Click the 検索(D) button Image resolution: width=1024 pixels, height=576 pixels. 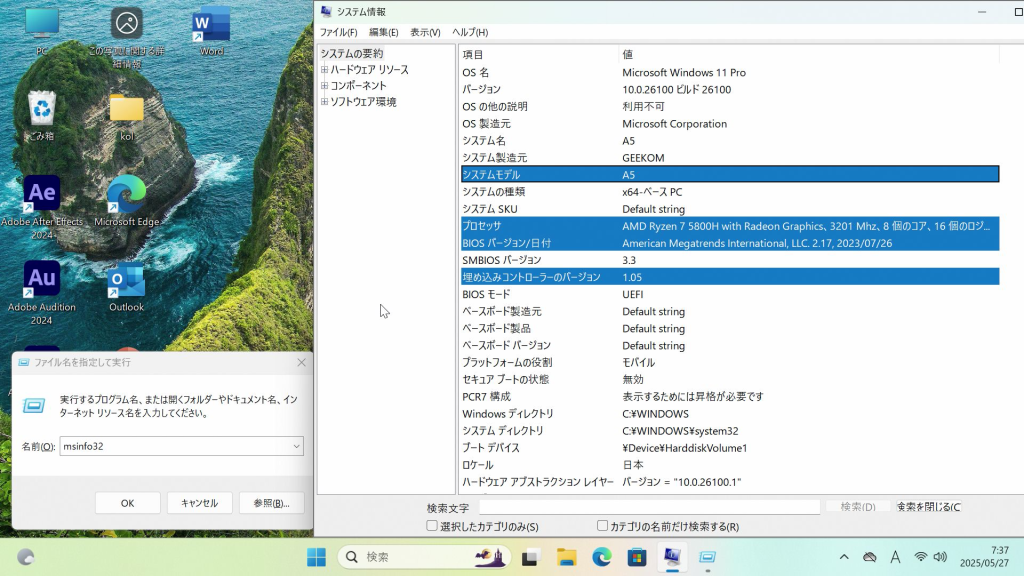pos(857,507)
